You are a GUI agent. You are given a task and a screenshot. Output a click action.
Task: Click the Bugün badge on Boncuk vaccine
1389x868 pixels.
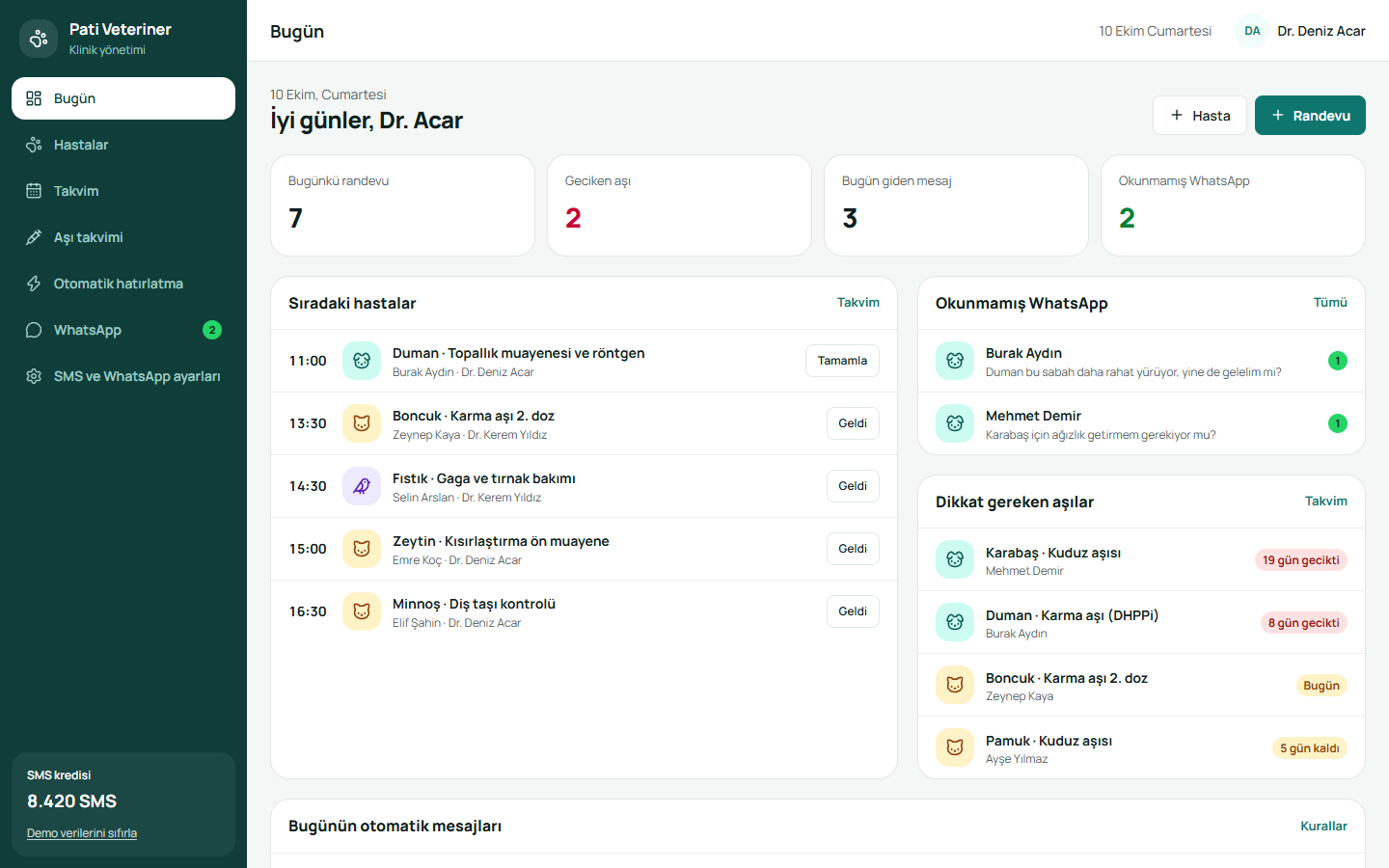(1321, 686)
